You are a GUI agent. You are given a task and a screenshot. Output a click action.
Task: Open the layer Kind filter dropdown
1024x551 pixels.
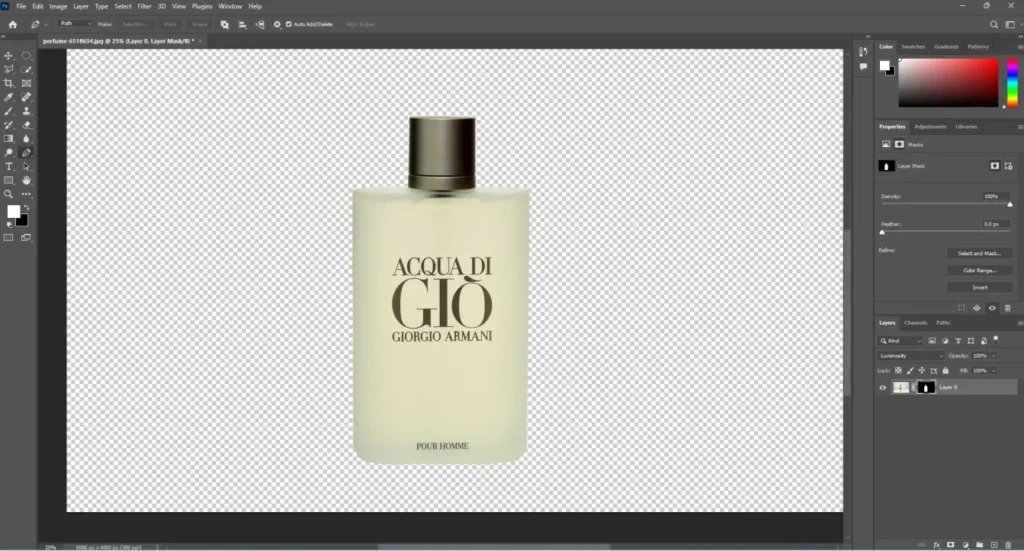pyautogui.click(x=900, y=341)
